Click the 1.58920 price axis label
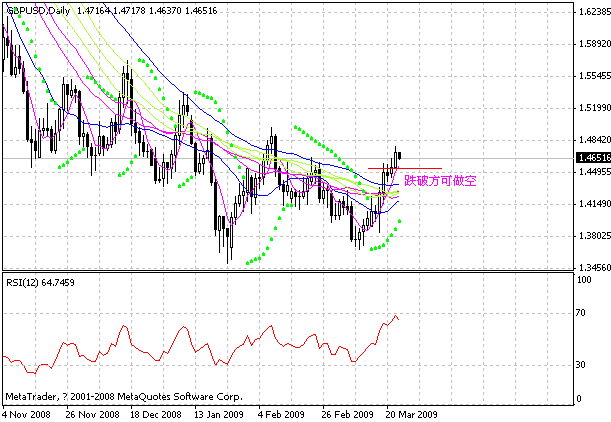Viewport: 611px width, 422px height. point(595,44)
